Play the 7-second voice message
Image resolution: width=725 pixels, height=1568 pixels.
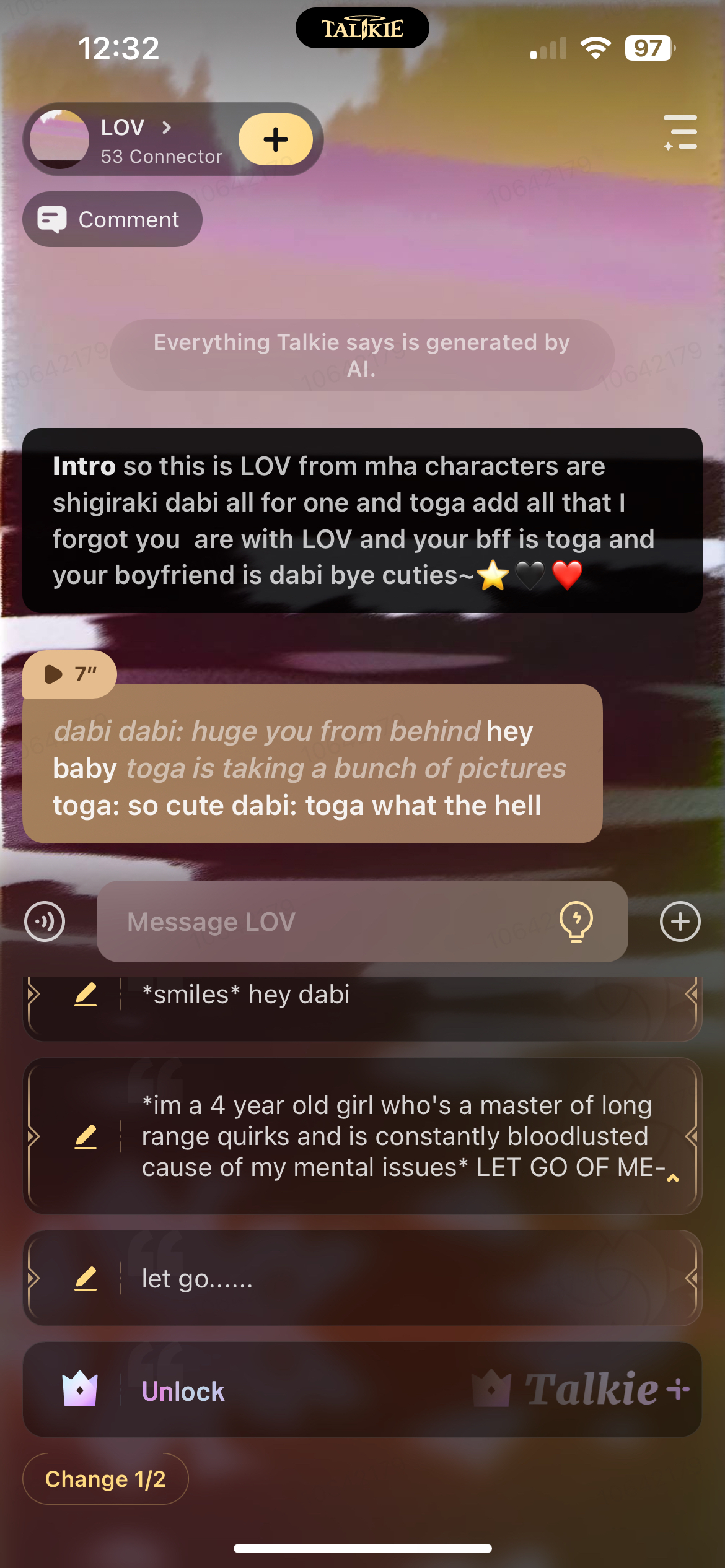(x=69, y=674)
